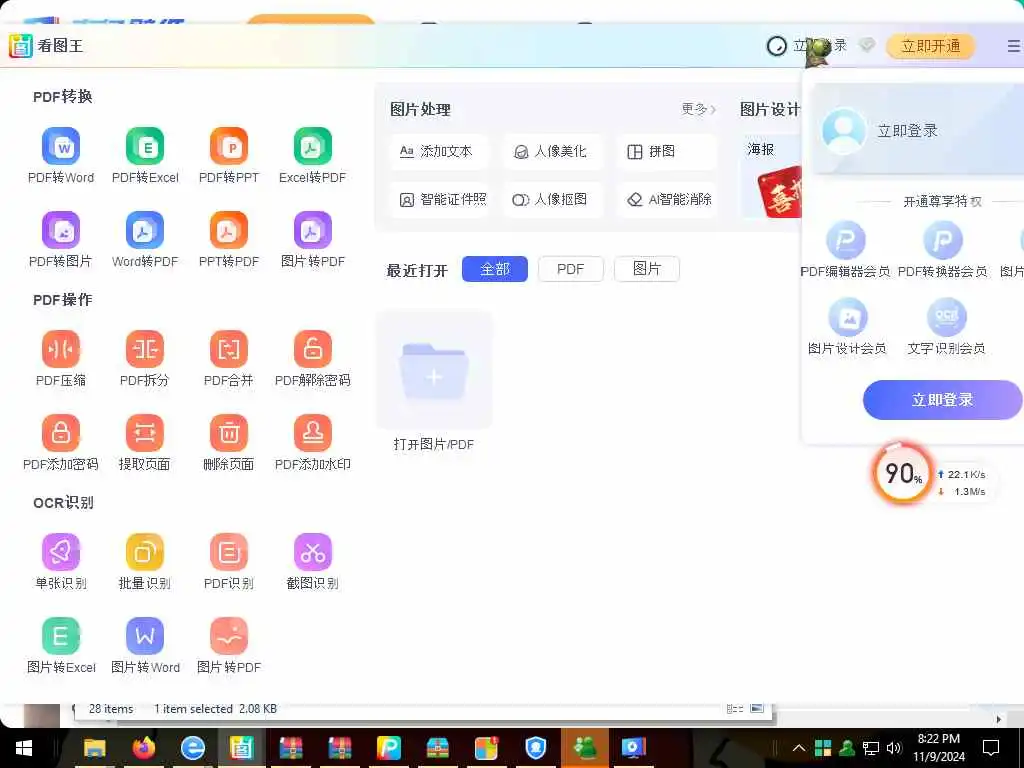Screen dimensions: 1024x768
Task: Open the PDF合并 merge tool
Action: pyautogui.click(x=229, y=359)
